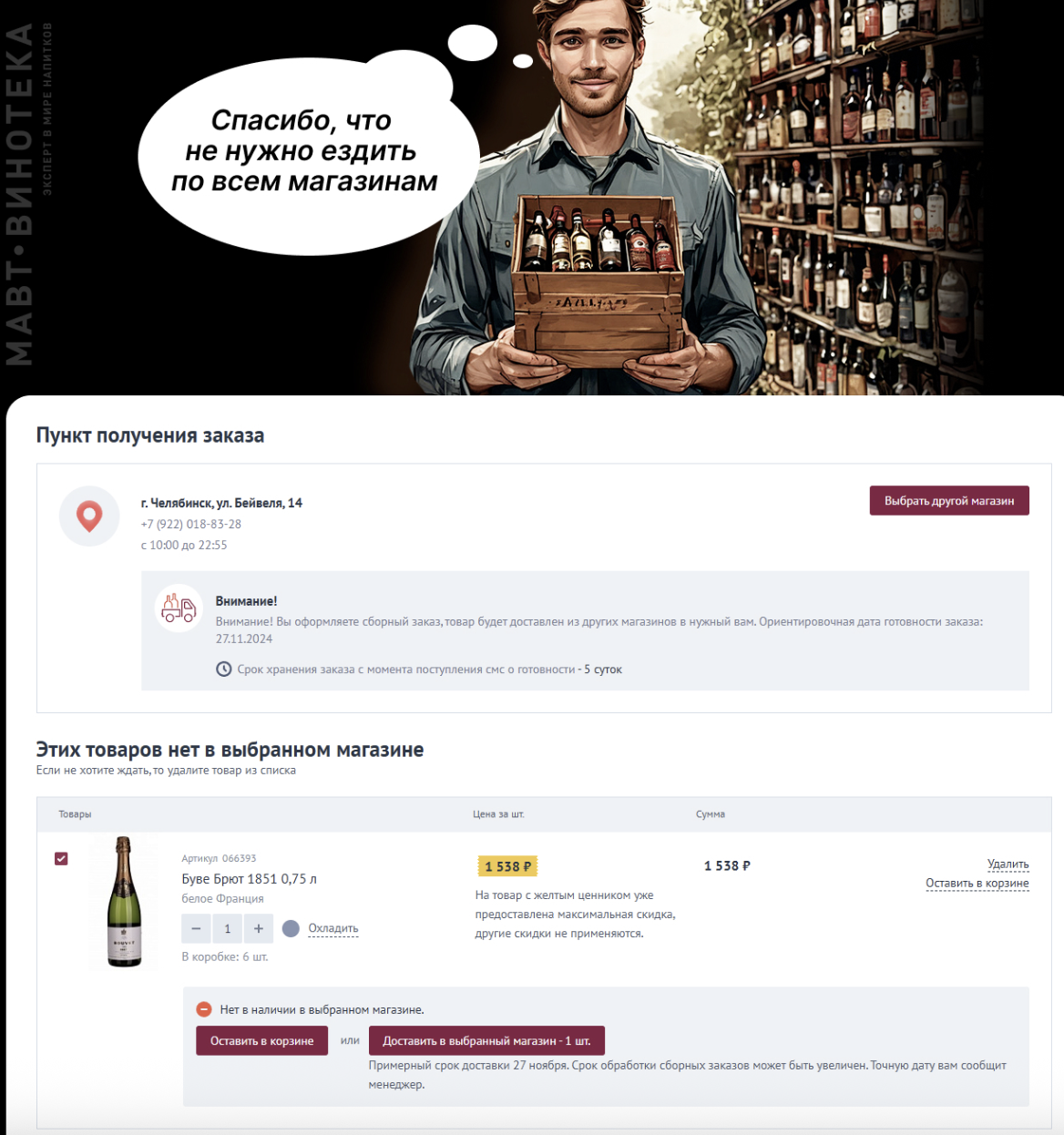Viewport: 1064px width, 1135px height.
Task: Decrease quantity with the minus button
Action: click(x=196, y=928)
